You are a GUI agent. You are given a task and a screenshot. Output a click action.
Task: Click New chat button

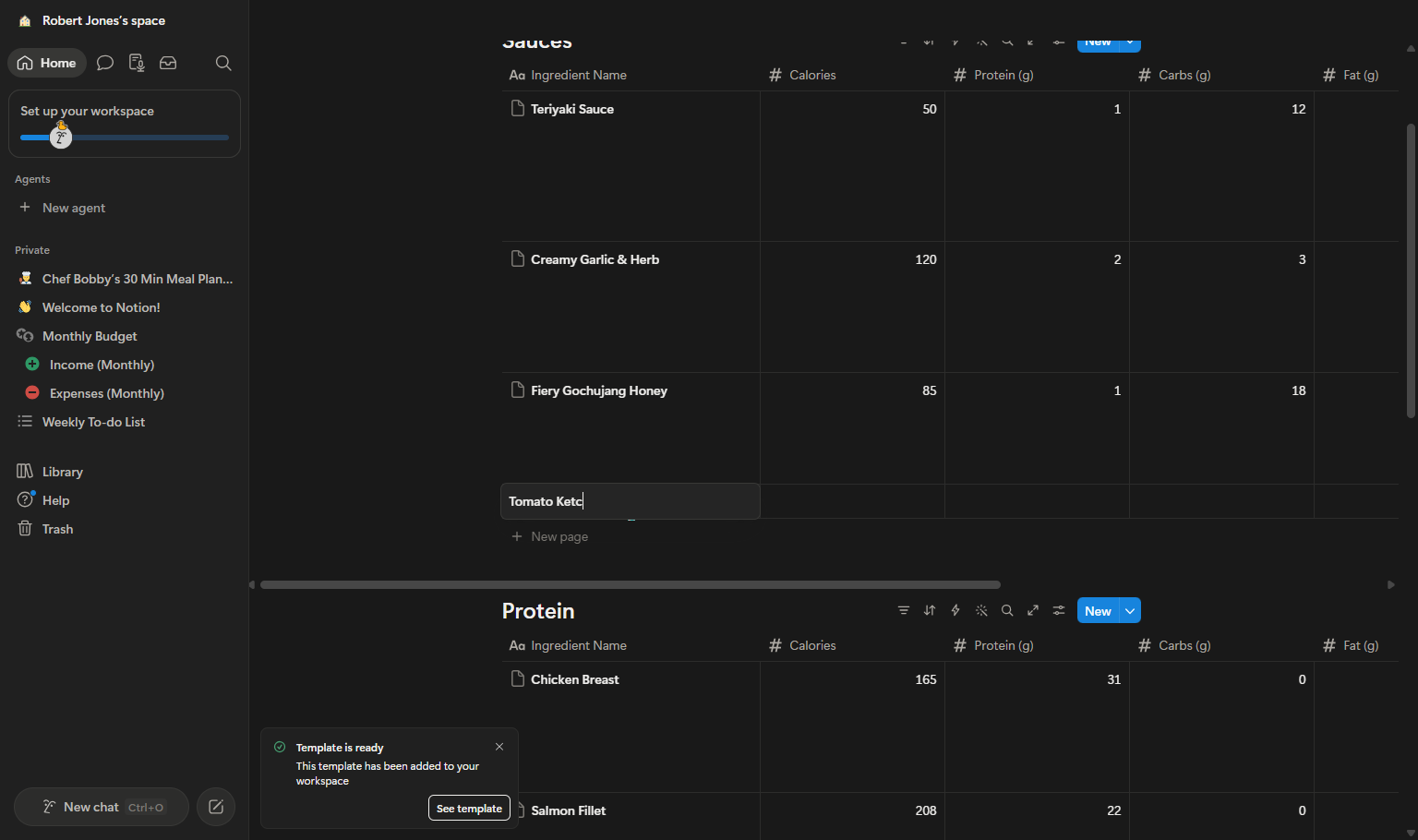[102, 807]
